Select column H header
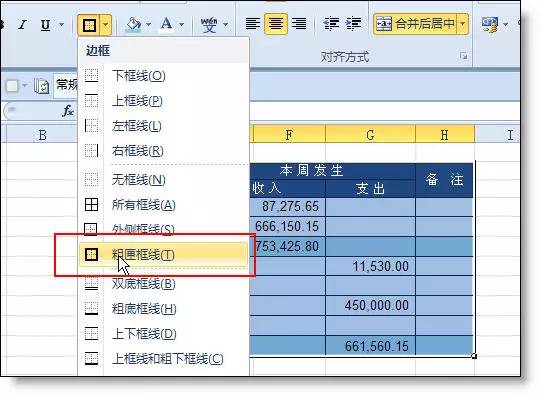The height and width of the screenshot is (398, 542). 445,135
